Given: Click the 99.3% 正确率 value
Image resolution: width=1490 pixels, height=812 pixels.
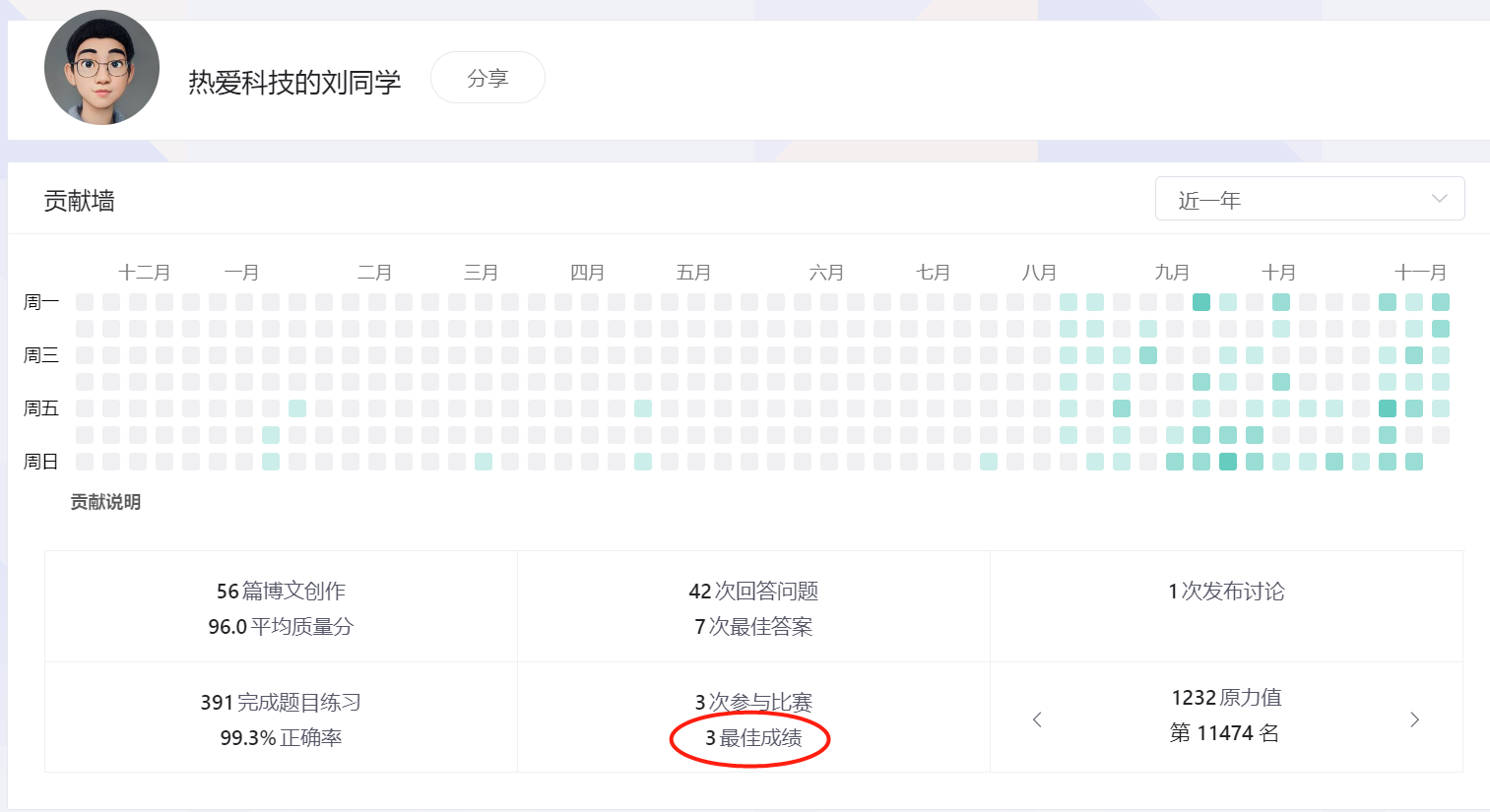Looking at the screenshot, I should click(x=281, y=737).
